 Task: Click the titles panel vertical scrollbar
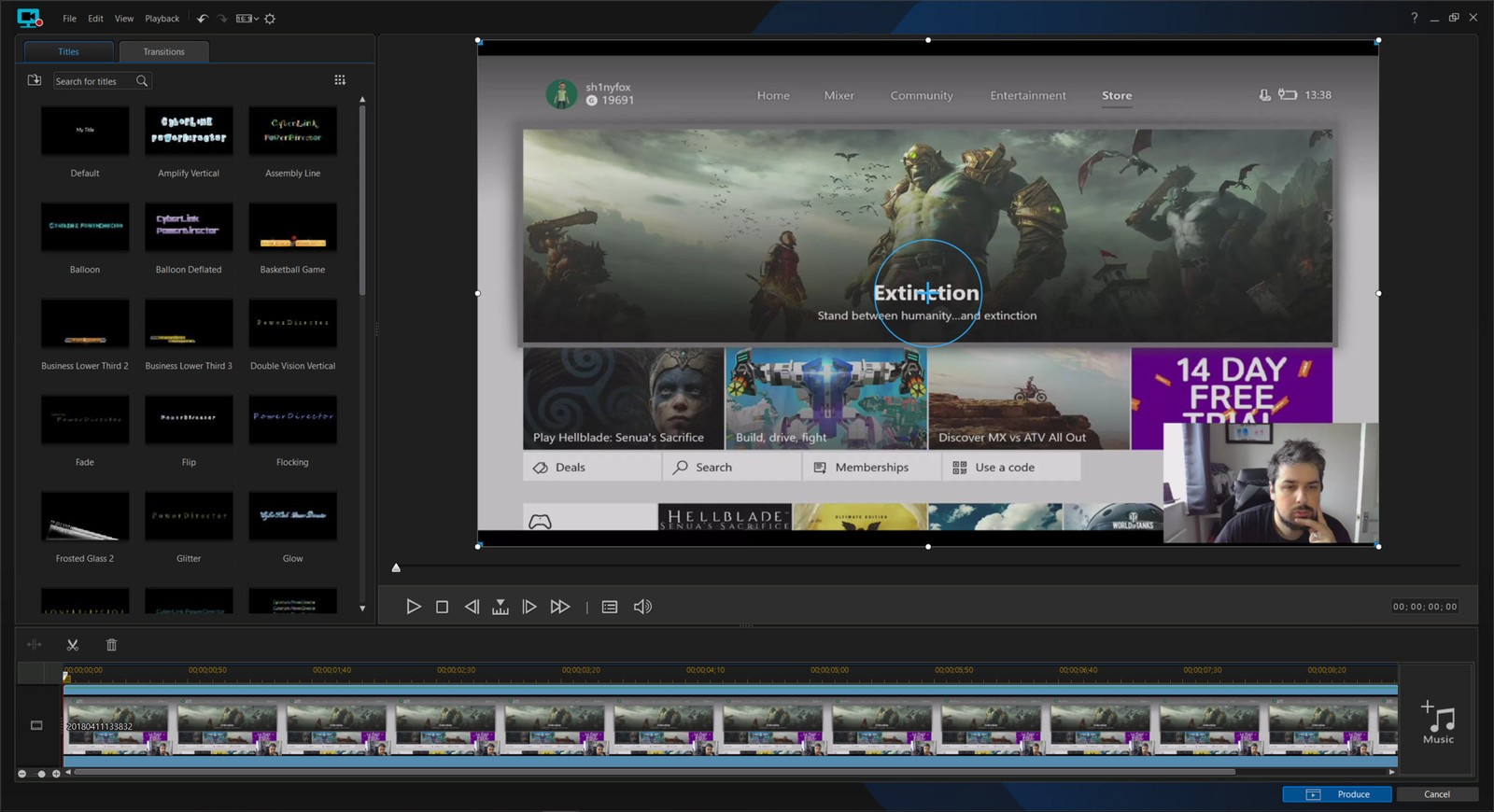click(x=362, y=201)
